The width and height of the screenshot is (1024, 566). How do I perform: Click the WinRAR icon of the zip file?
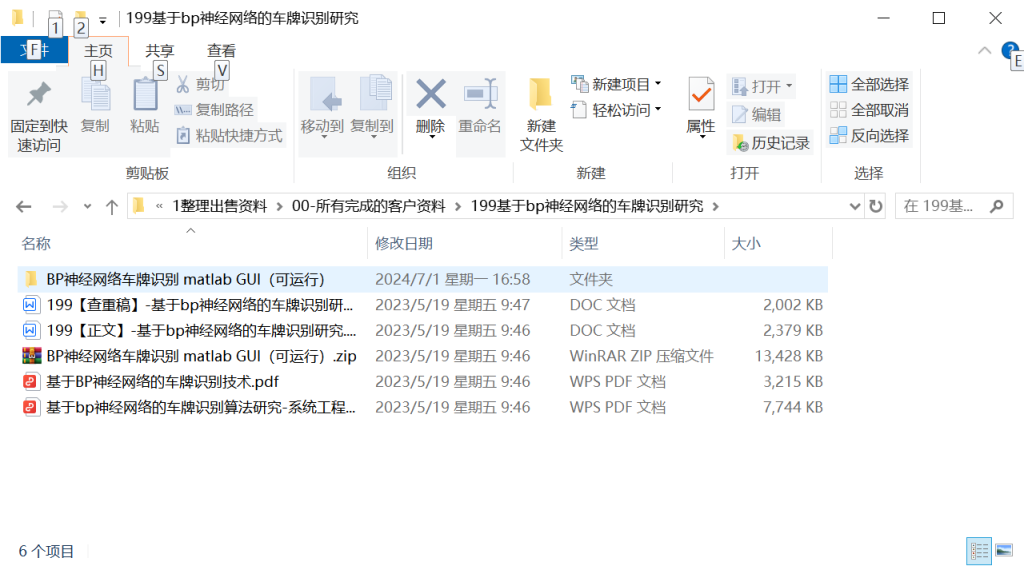pyautogui.click(x=31, y=356)
